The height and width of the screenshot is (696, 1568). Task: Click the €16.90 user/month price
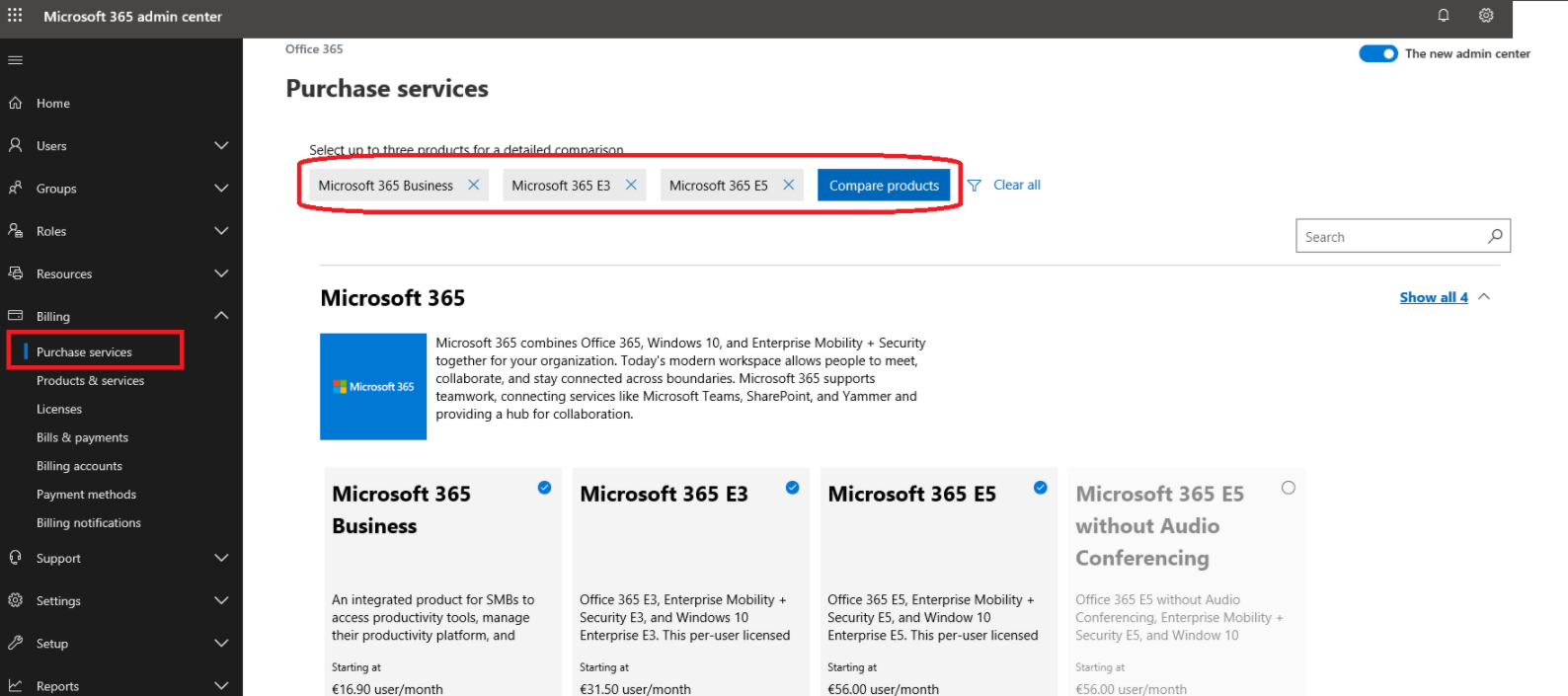point(387,689)
